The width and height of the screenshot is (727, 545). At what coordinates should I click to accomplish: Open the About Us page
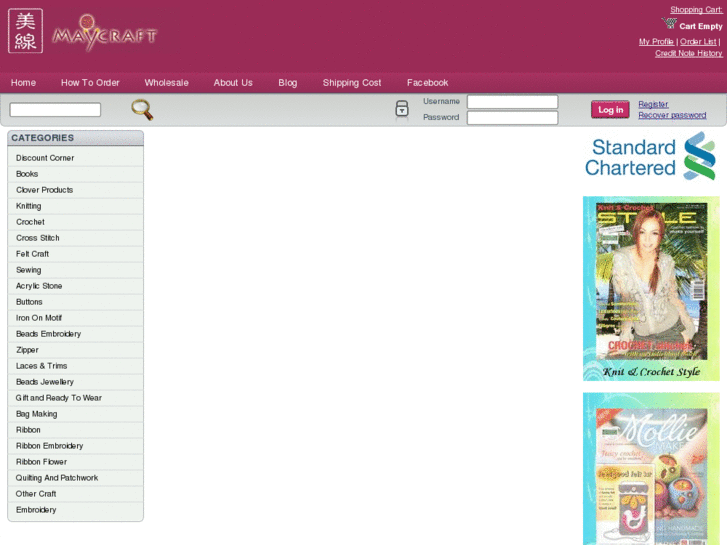(x=233, y=83)
